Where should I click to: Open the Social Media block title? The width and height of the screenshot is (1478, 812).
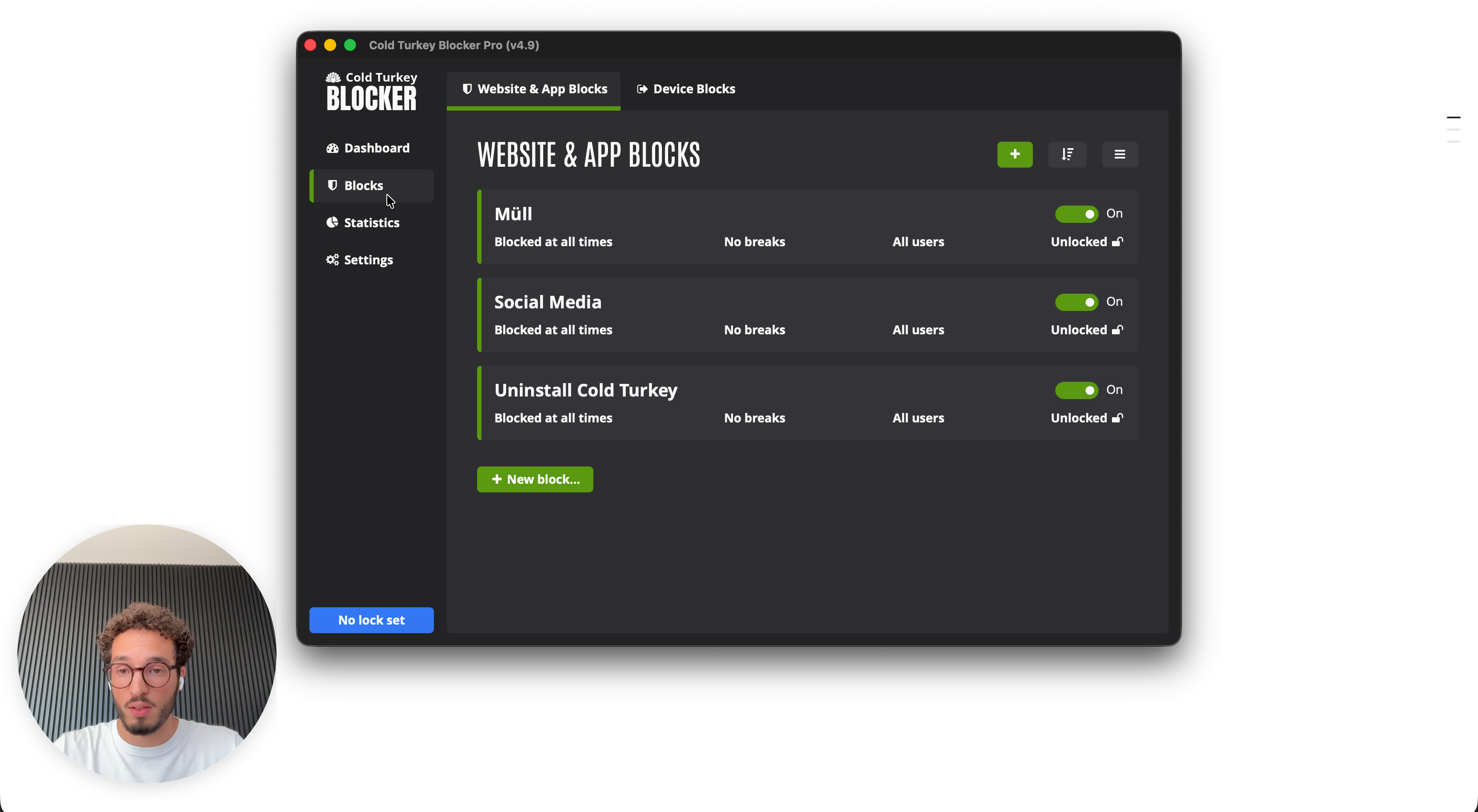click(548, 302)
